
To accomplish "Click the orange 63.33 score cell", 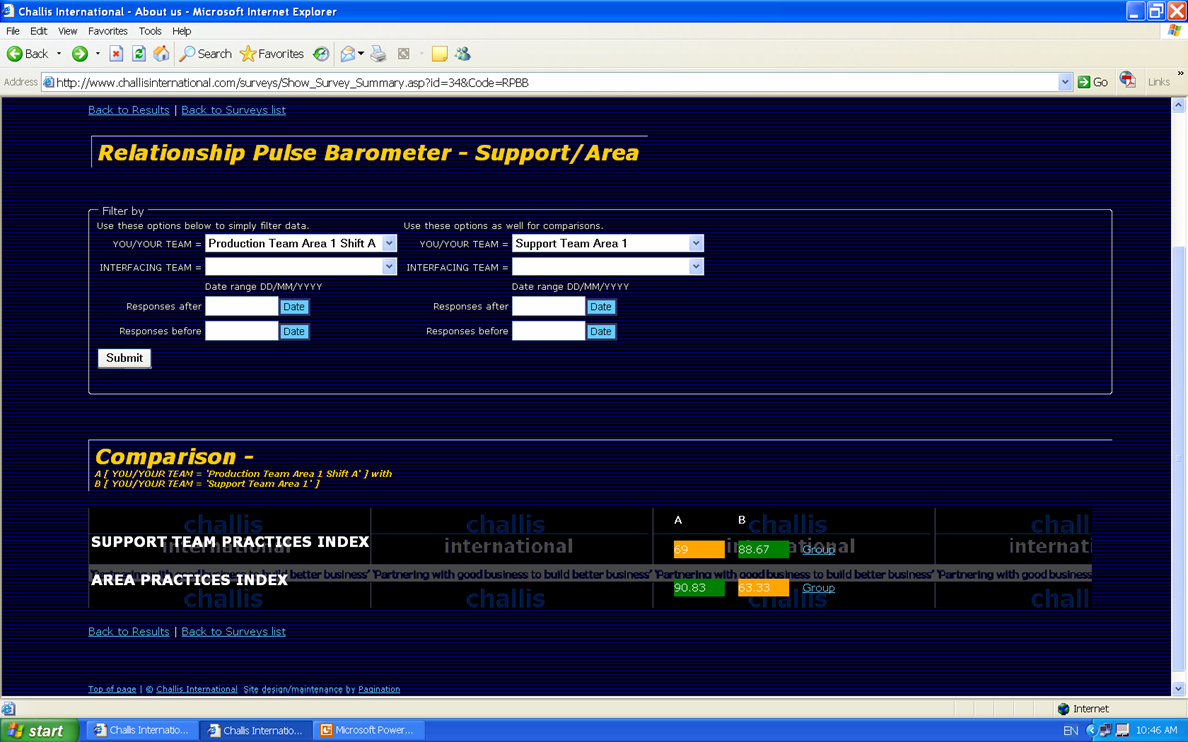I will [x=763, y=587].
